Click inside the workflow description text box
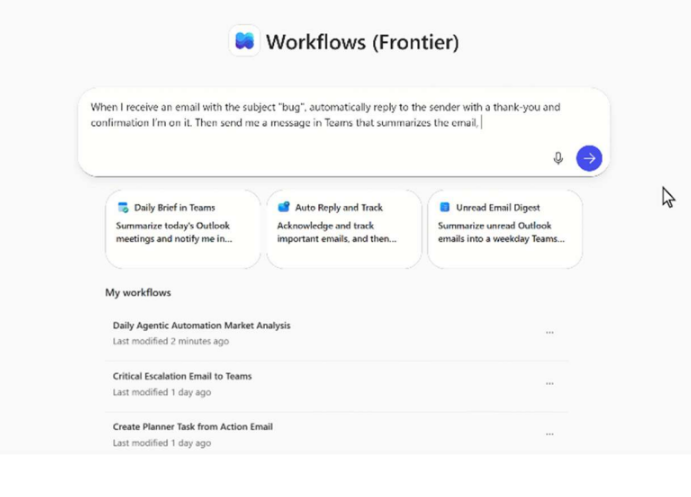The height and width of the screenshot is (497, 691). click(x=320, y=140)
